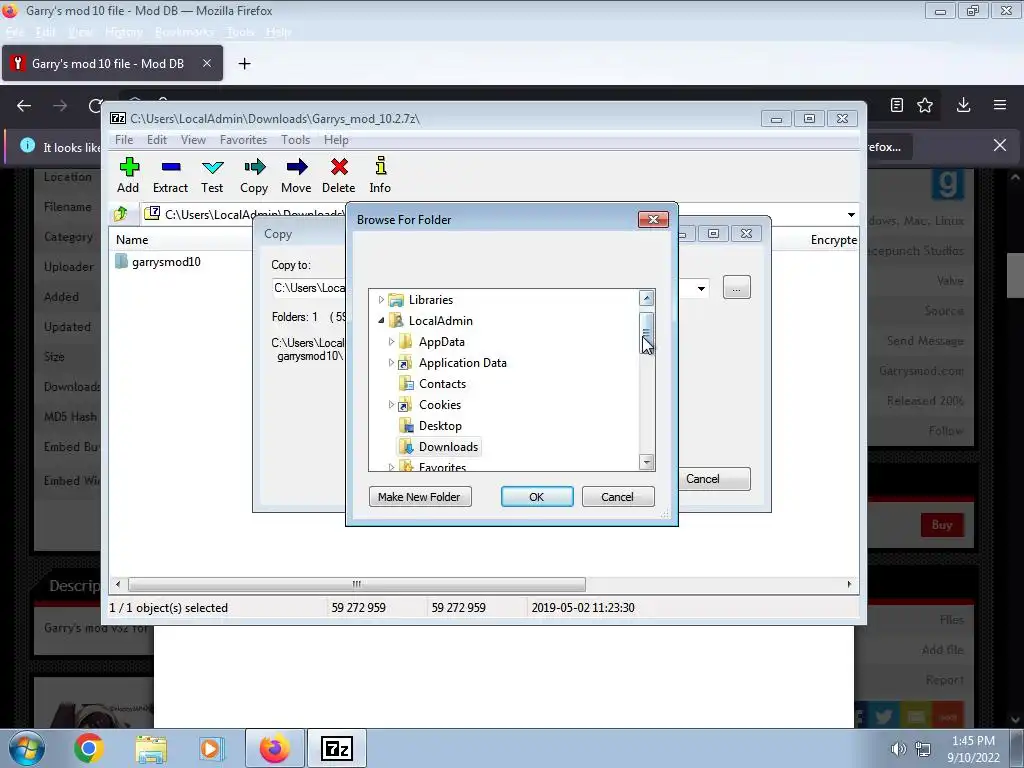Open the Help menu in 7-Zip
This screenshot has width=1024, height=768.
pyautogui.click(x=336, y=140)
